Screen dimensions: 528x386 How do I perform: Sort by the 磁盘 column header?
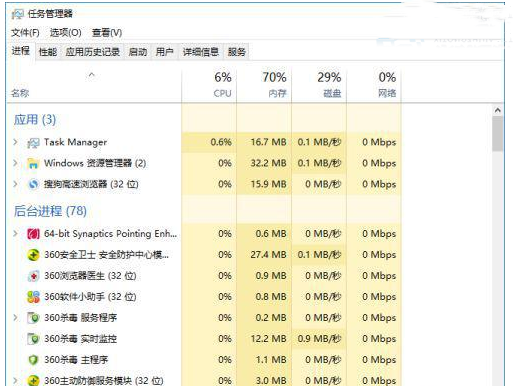click(319, 85)
